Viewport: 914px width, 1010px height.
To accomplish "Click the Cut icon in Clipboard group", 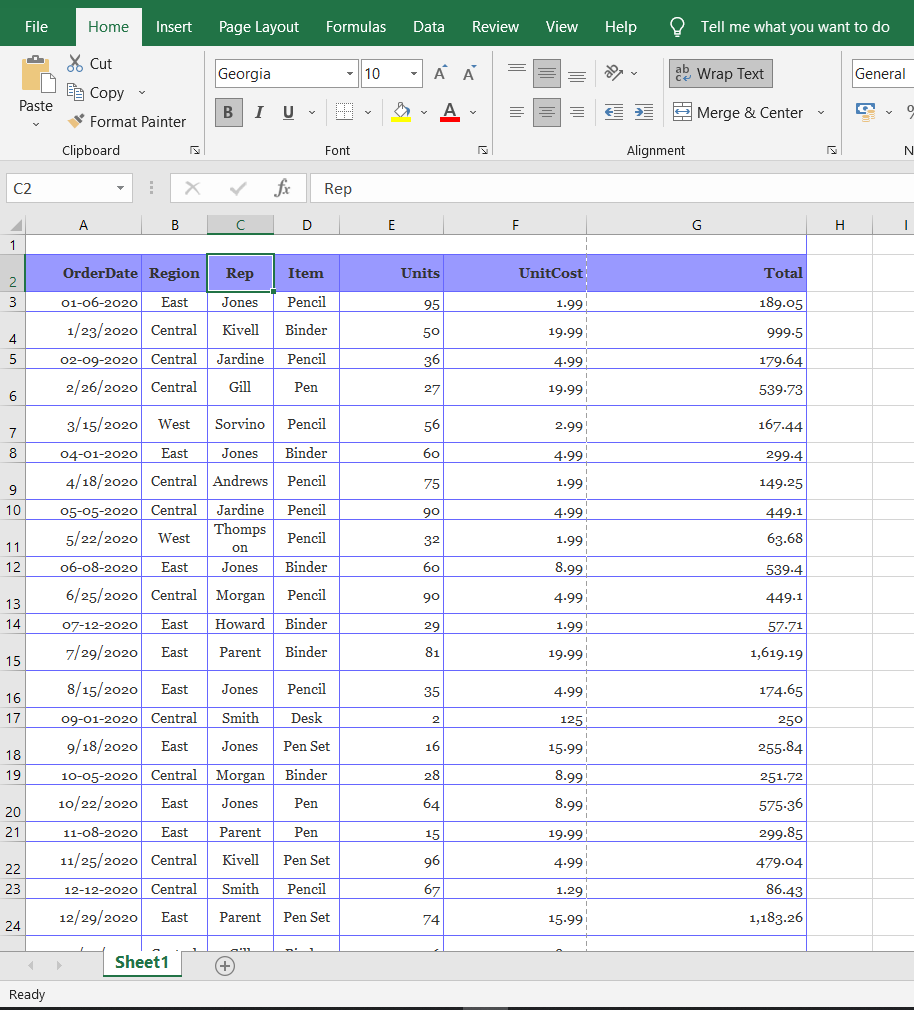I will point(75,63).
